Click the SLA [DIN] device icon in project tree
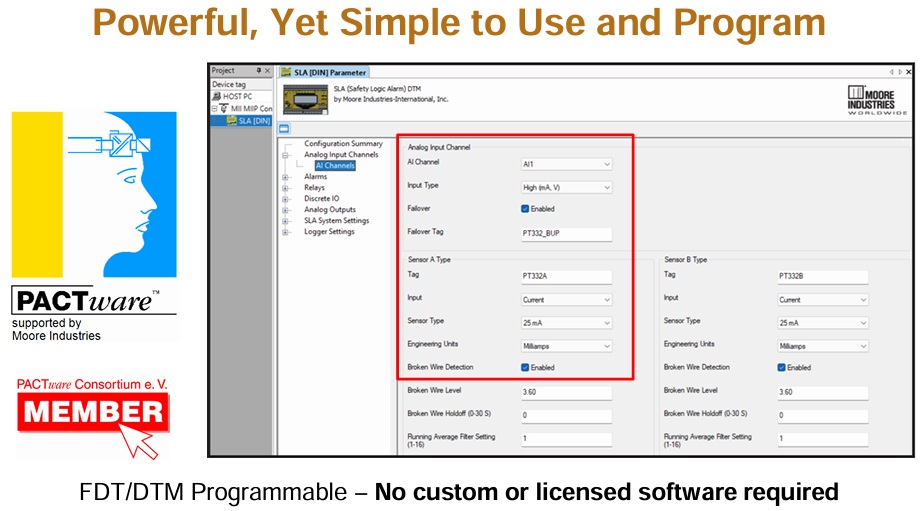The width and height of the screenshot is (922, 511). 232,121
